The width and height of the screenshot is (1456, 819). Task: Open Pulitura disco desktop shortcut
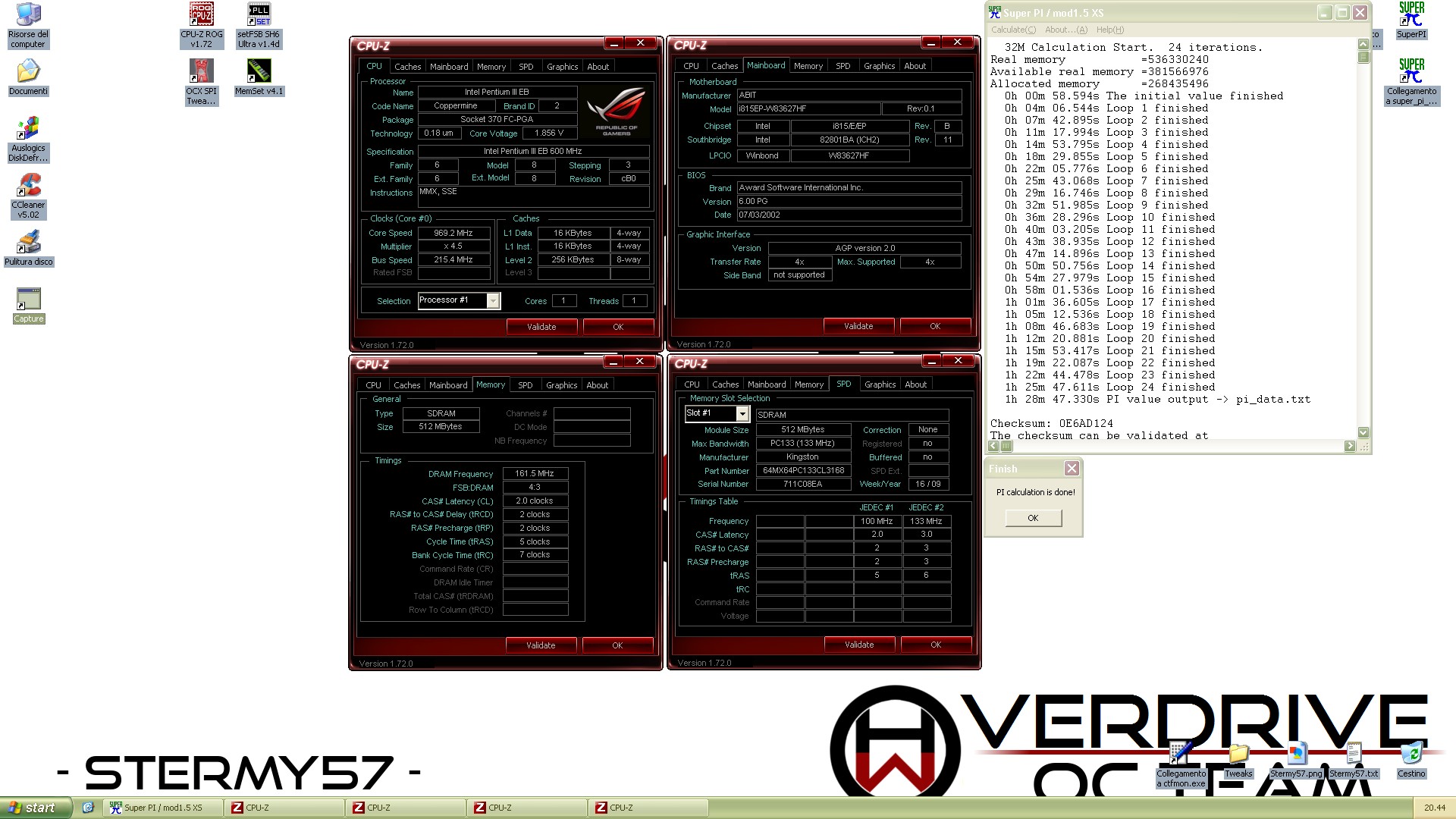28,249
